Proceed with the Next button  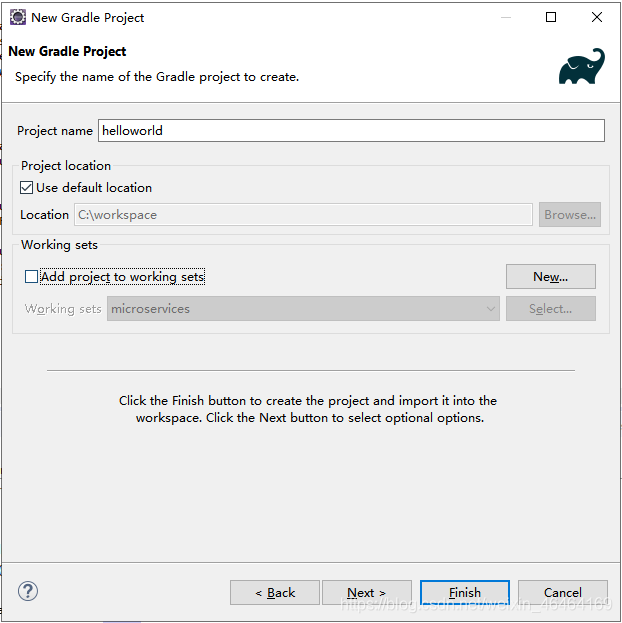pyautogui.click(x=366, y=593)
